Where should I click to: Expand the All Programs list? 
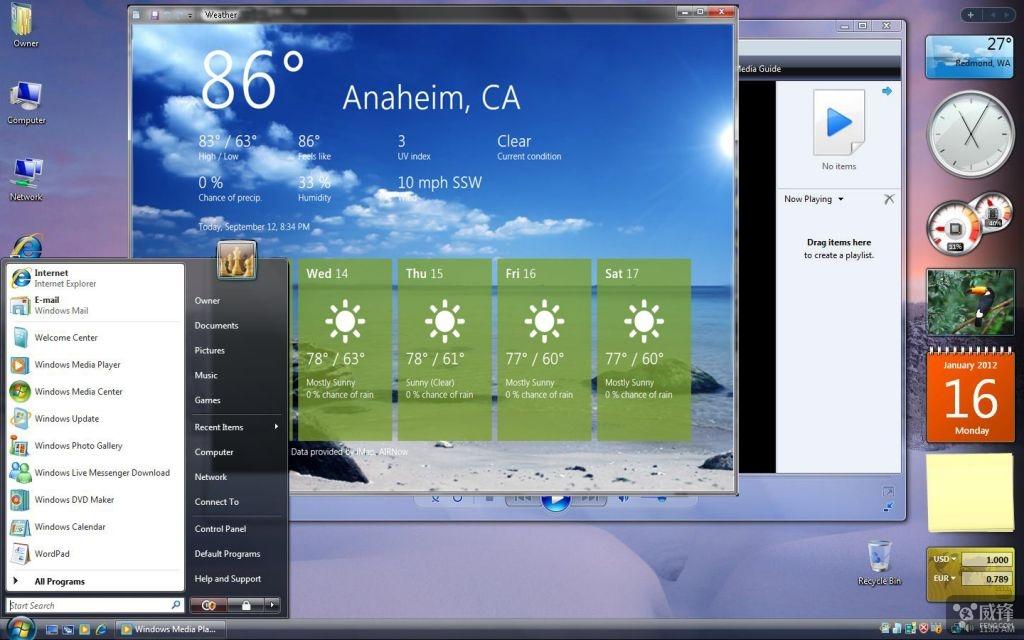click(x=95, y=581)
